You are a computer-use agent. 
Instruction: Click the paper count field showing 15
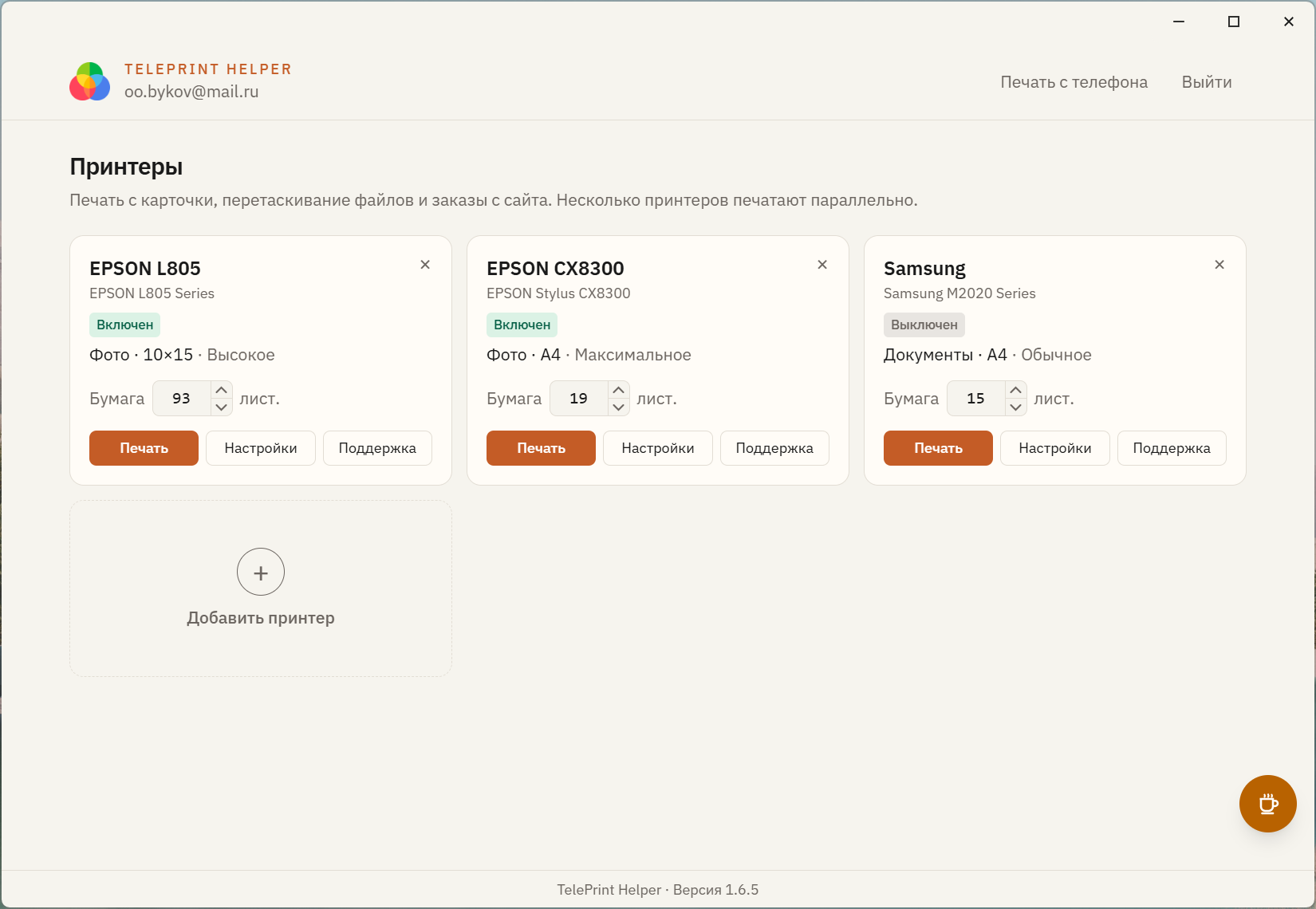[976, 399]
